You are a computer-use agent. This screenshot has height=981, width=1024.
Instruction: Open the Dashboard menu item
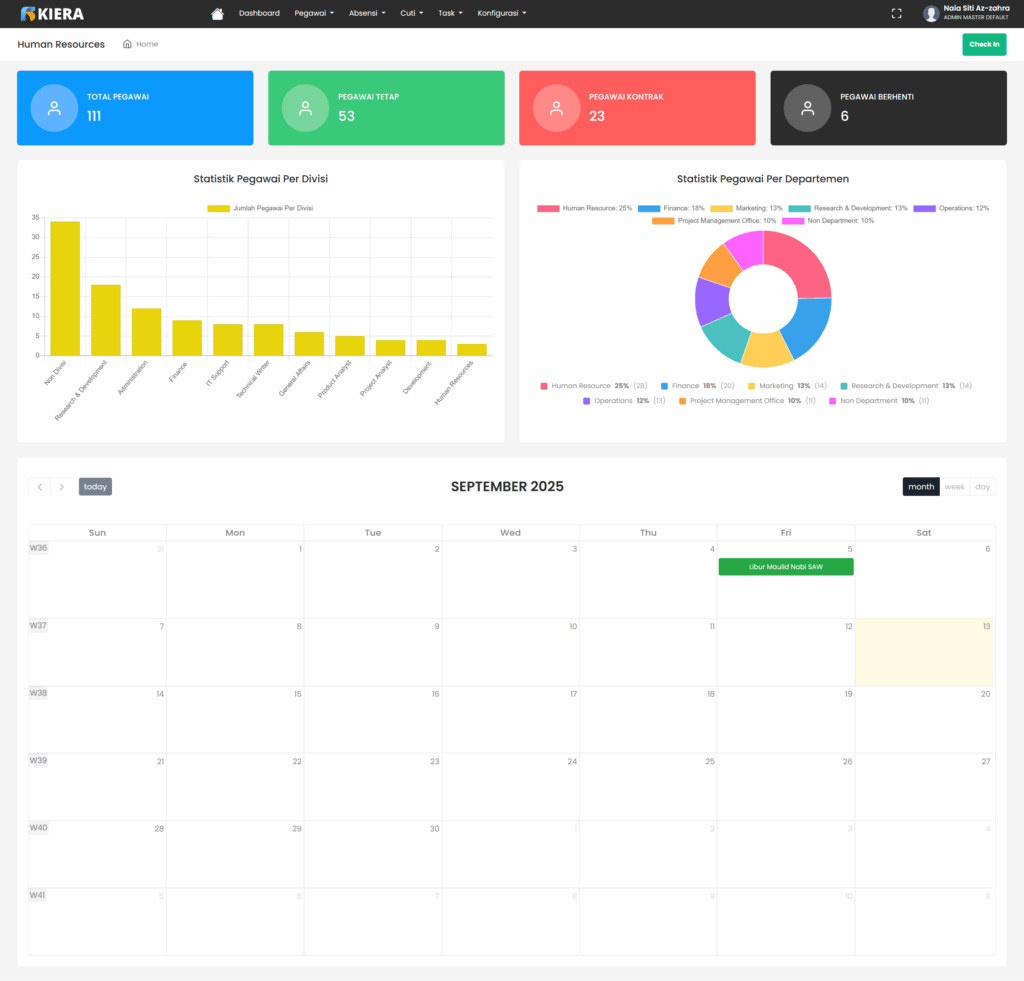[x=259, y=14]
